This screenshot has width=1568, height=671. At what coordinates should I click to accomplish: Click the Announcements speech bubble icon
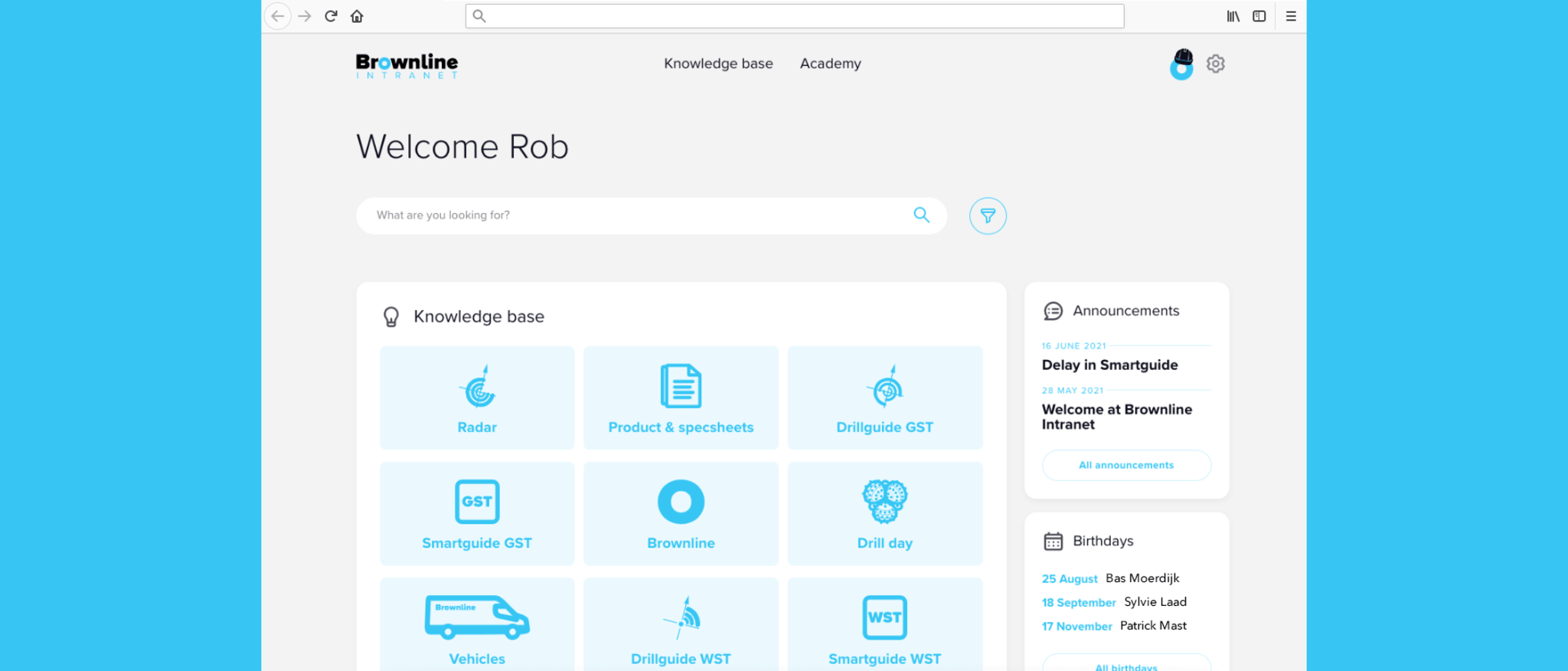coord(1053,311)
